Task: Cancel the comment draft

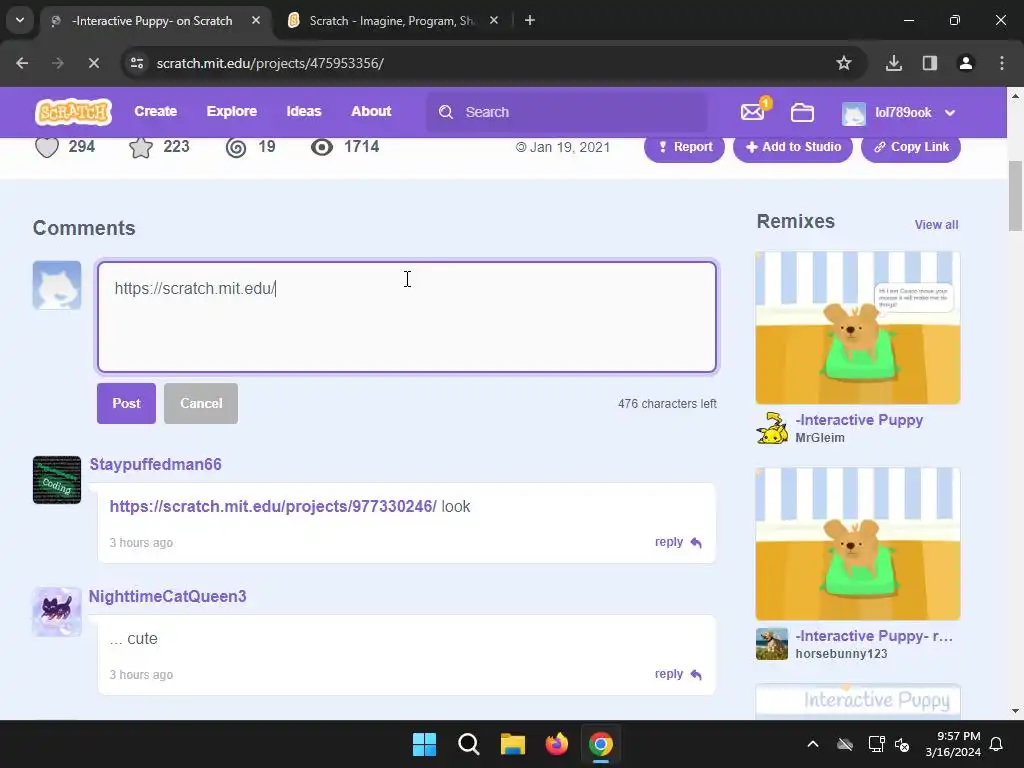Action: [201, 404]
